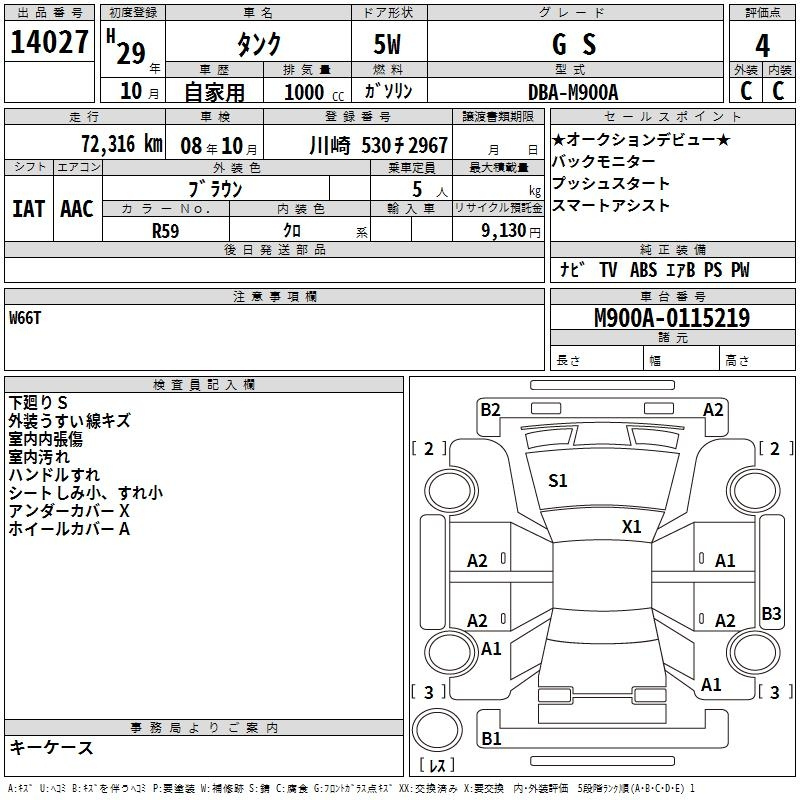Click the registration number 川崎 530チ2967
800x800 pixels.
tap(377, 144)
